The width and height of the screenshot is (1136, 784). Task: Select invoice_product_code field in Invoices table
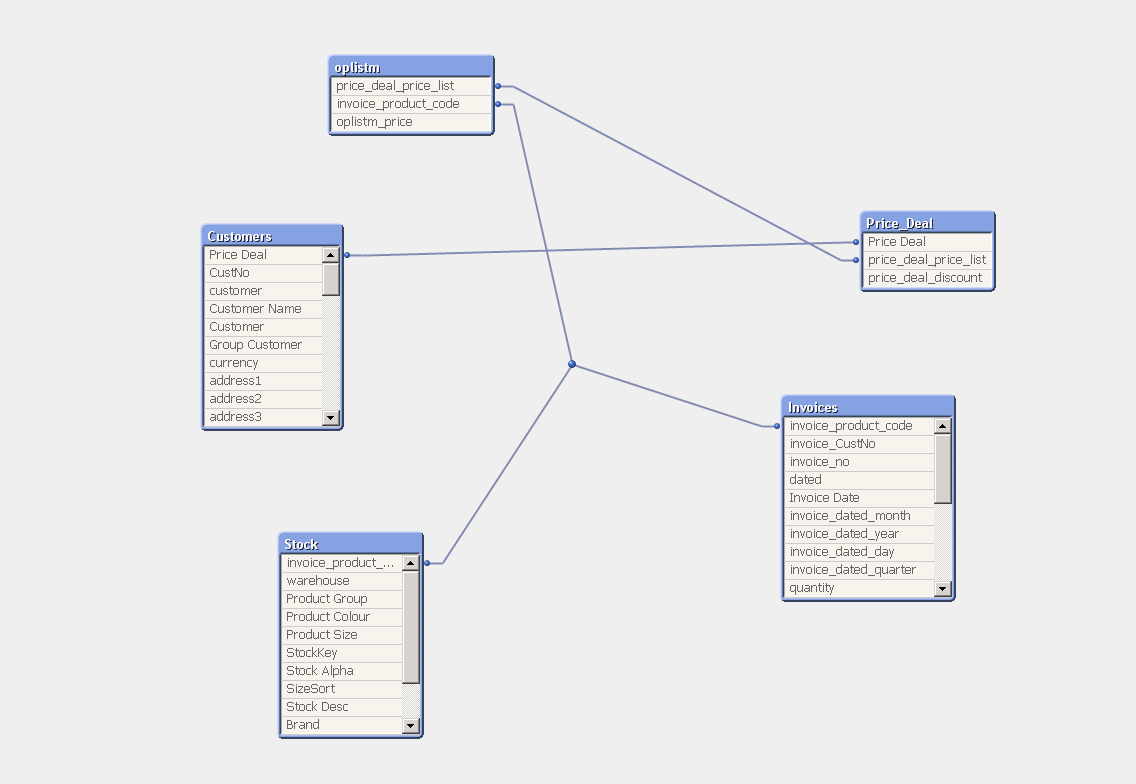(x=859, y=425)
